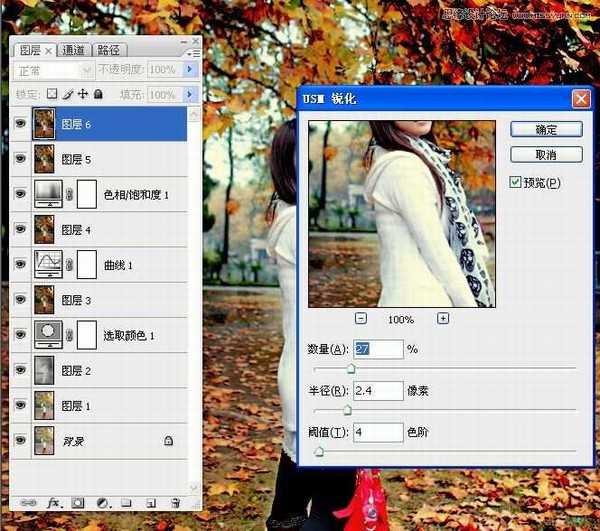Select the 背景 layer name
Viewport: 600px width, 531px height.
[x=73, y=441]
